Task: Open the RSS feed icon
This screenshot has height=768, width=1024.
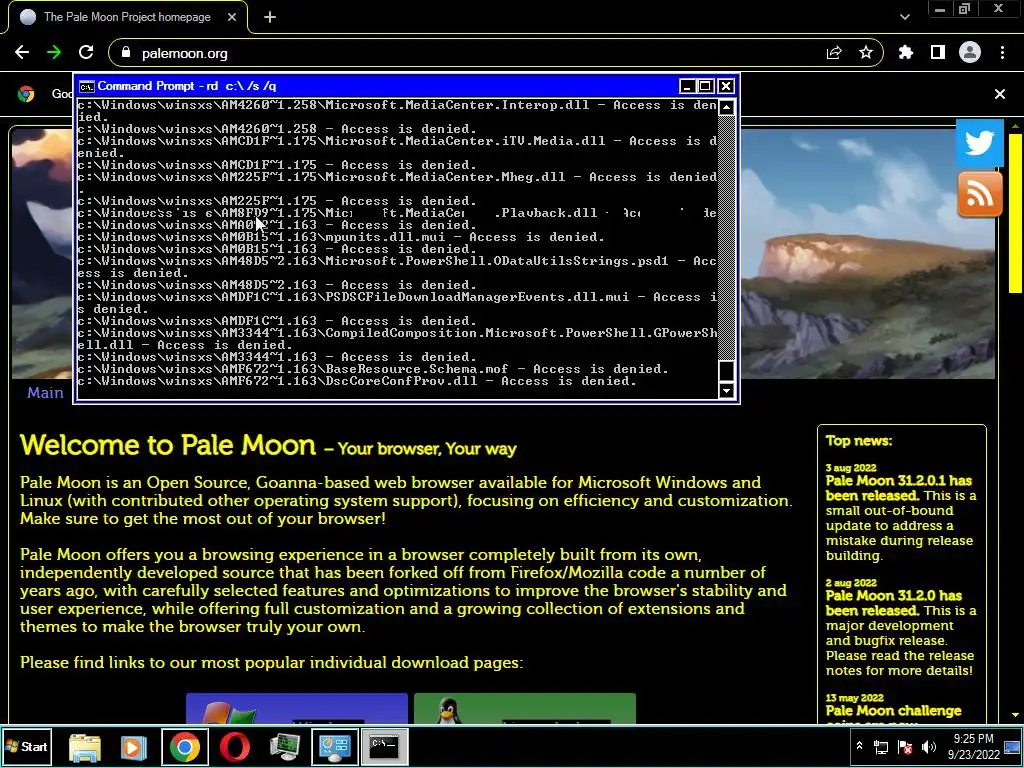Action: tap(980, 194)
